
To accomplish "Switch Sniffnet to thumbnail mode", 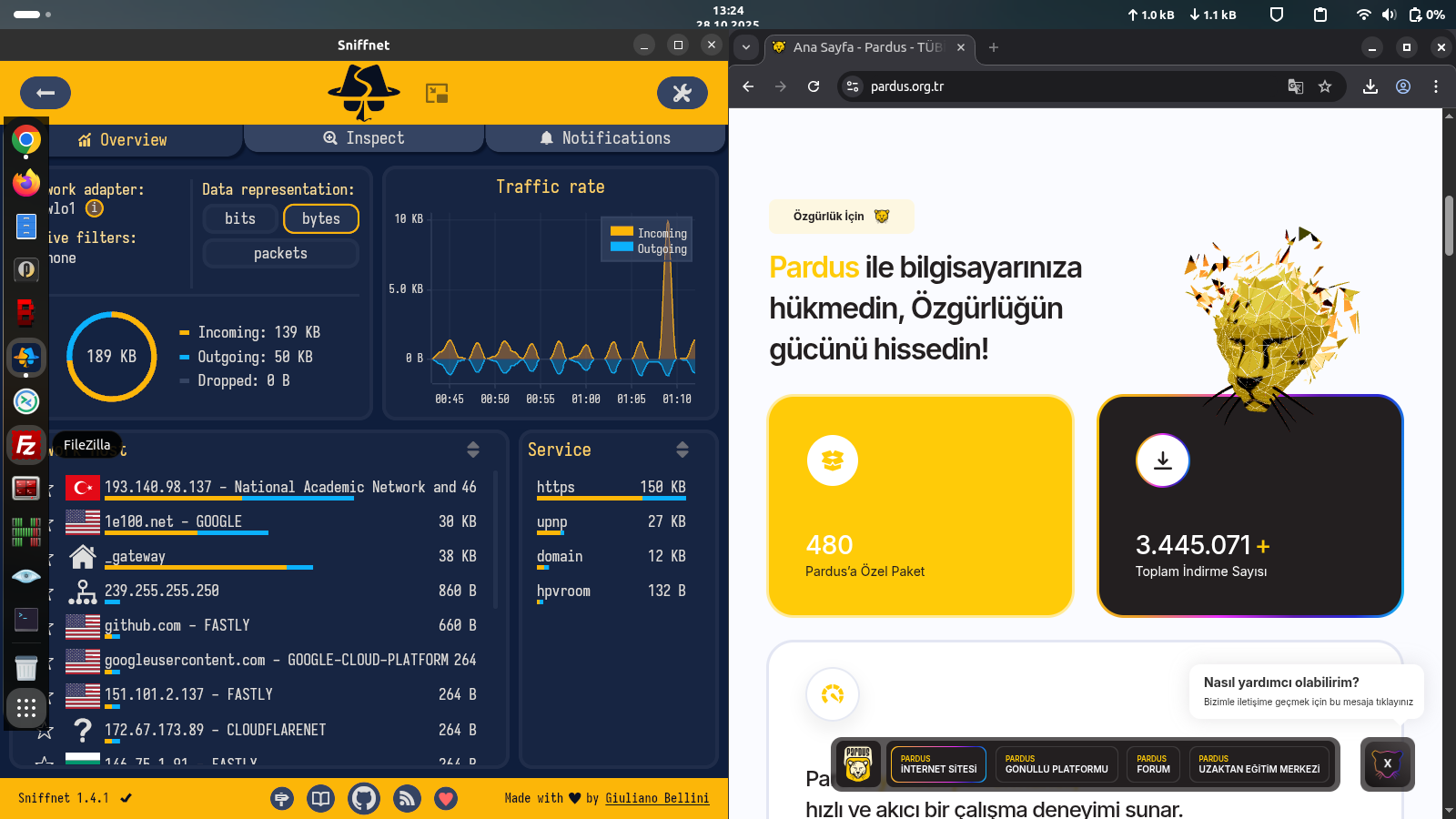I will point(437,93).
